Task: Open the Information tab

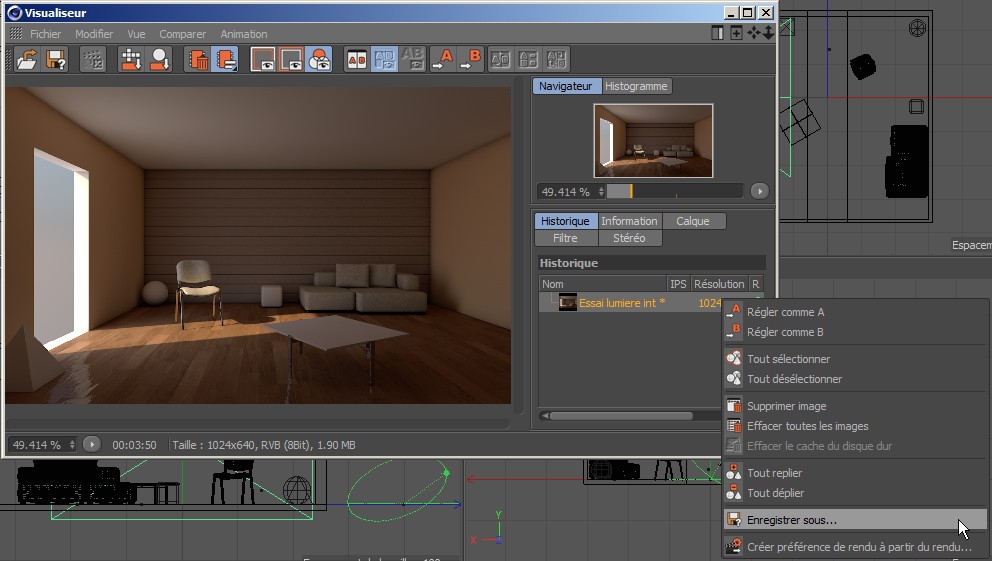Action: click(x=629, y=221)
